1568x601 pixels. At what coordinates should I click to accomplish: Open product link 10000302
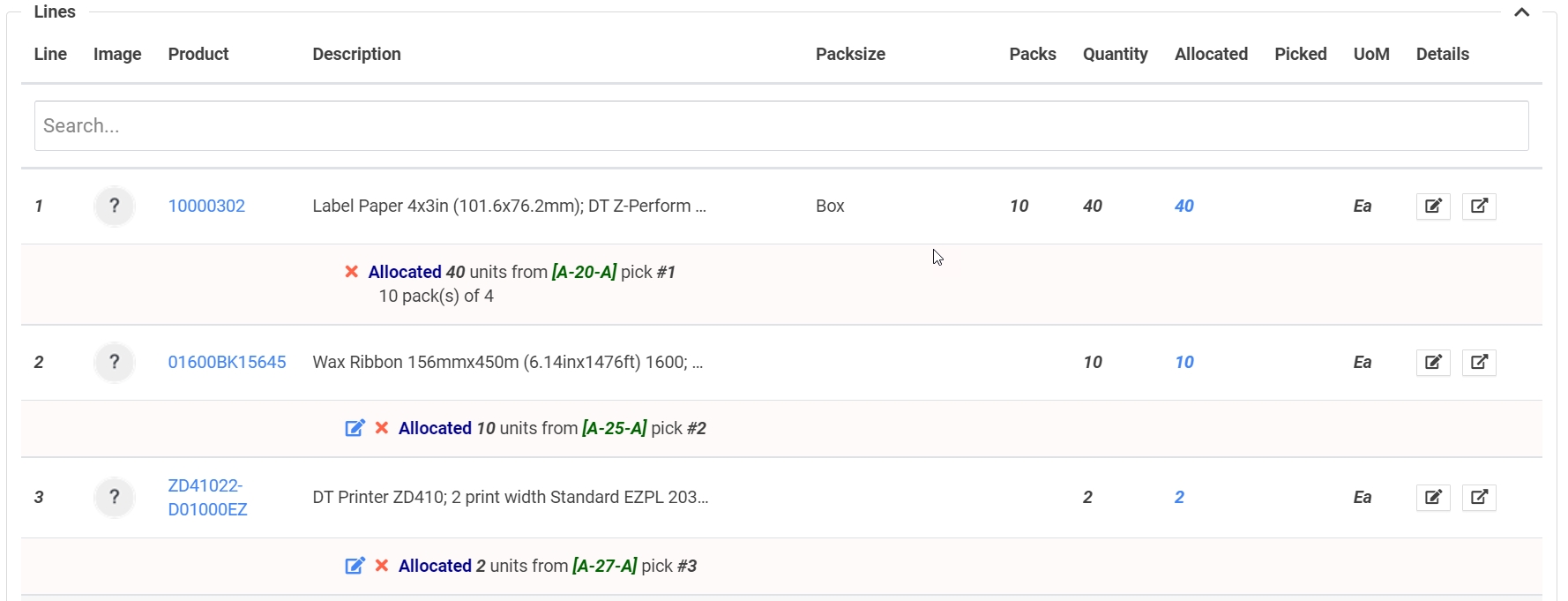[x=206, y=207]
